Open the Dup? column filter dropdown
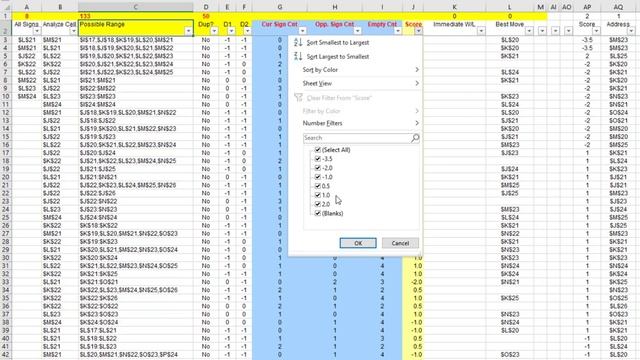The image size is (640, 360). pyautogui.click(x=214, y=31)
